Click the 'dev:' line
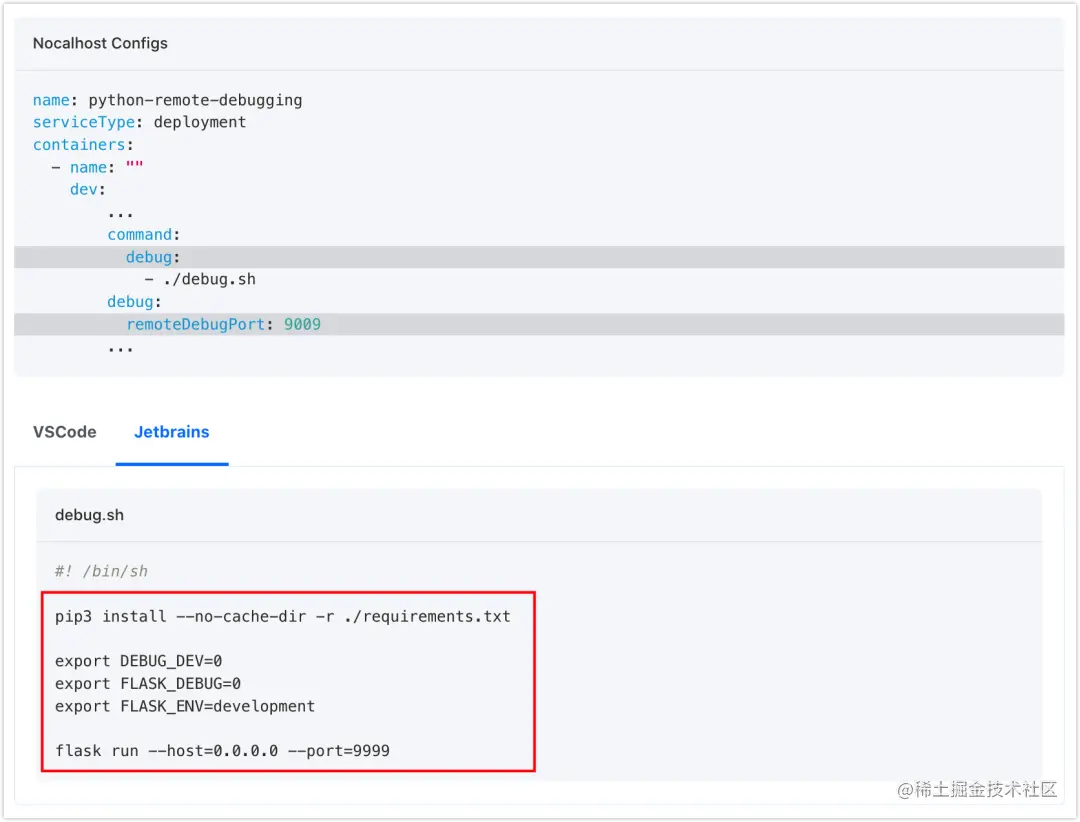 click(87, 189)
